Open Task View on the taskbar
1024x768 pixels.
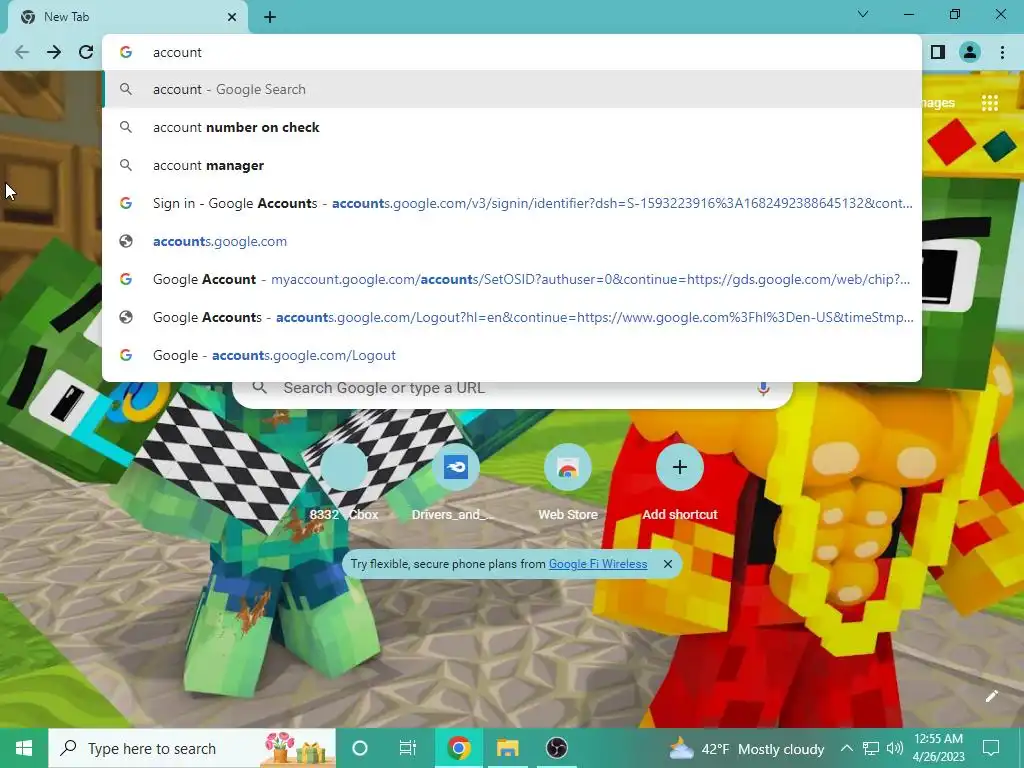408,748
